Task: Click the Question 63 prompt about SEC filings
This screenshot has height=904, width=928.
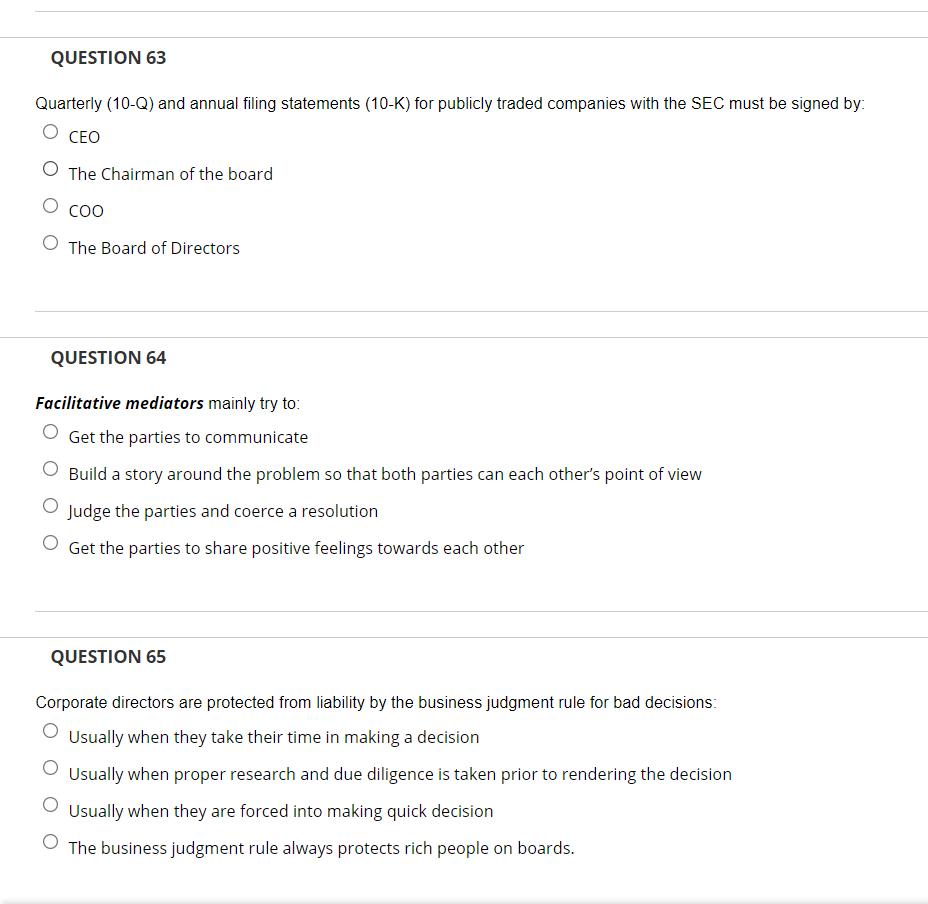Action: pyautogui.click(x=449, y=103)
